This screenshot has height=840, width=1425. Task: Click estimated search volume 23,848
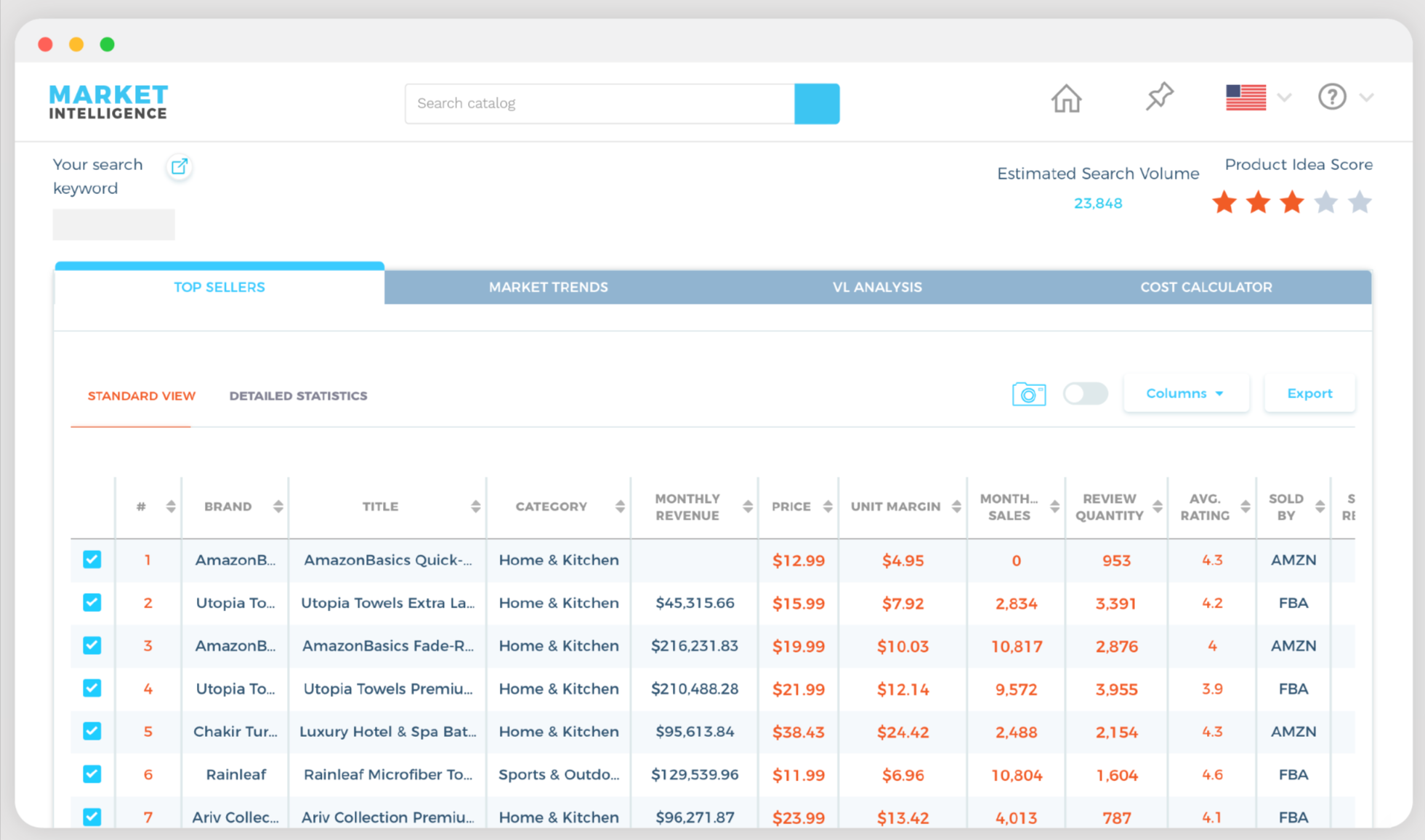1098,203
